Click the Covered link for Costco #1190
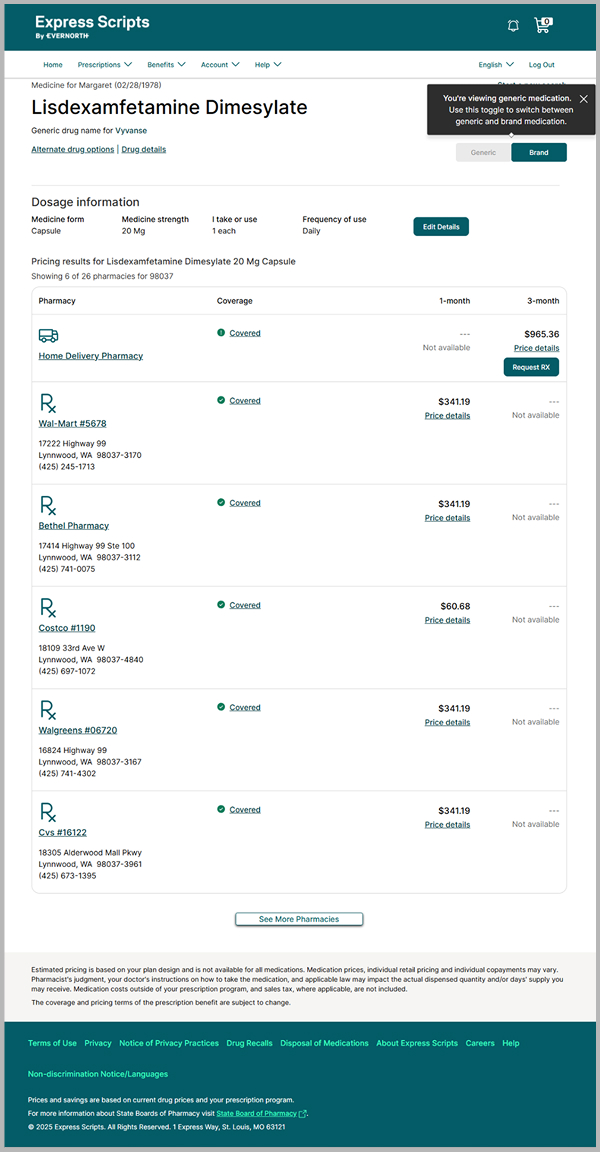The image size is (600, 1152). (245, 605)
